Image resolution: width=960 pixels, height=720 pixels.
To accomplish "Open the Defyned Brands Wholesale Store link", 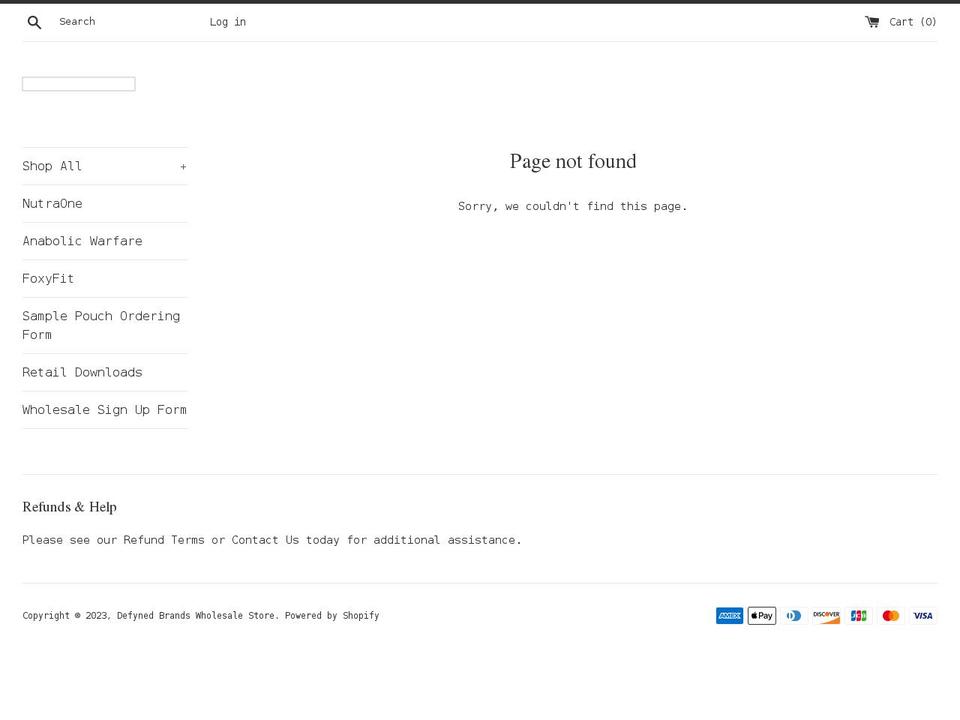I will [x=196, y=615].
